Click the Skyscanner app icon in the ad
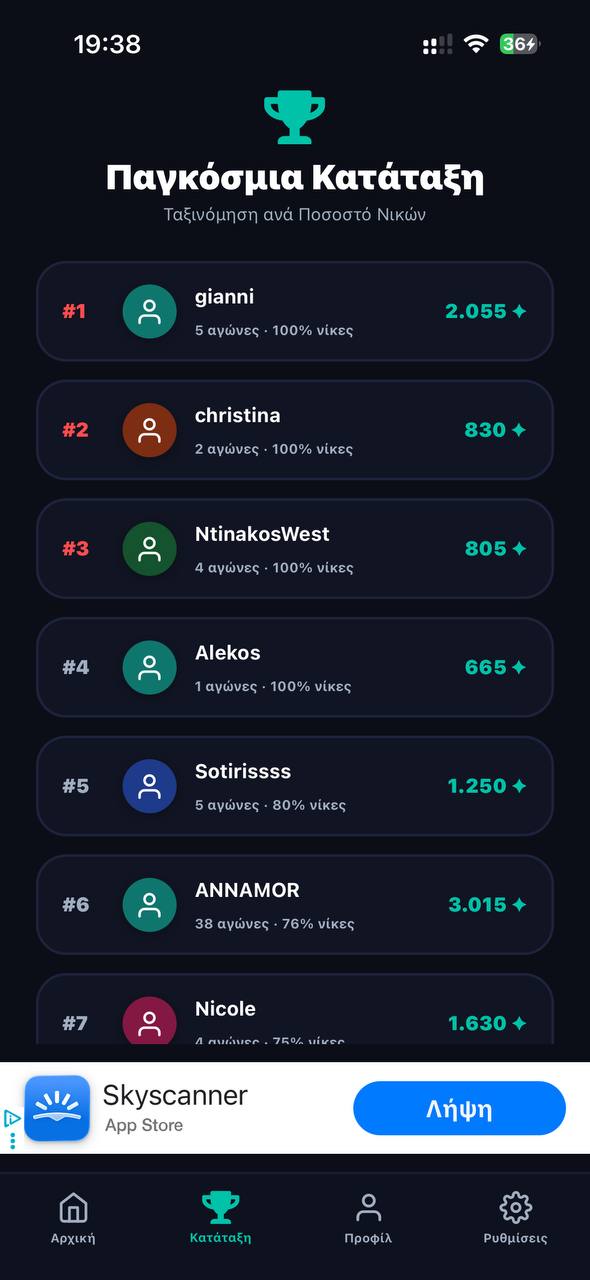Viewport: 590px width, 1280px height. point(57,1108)
